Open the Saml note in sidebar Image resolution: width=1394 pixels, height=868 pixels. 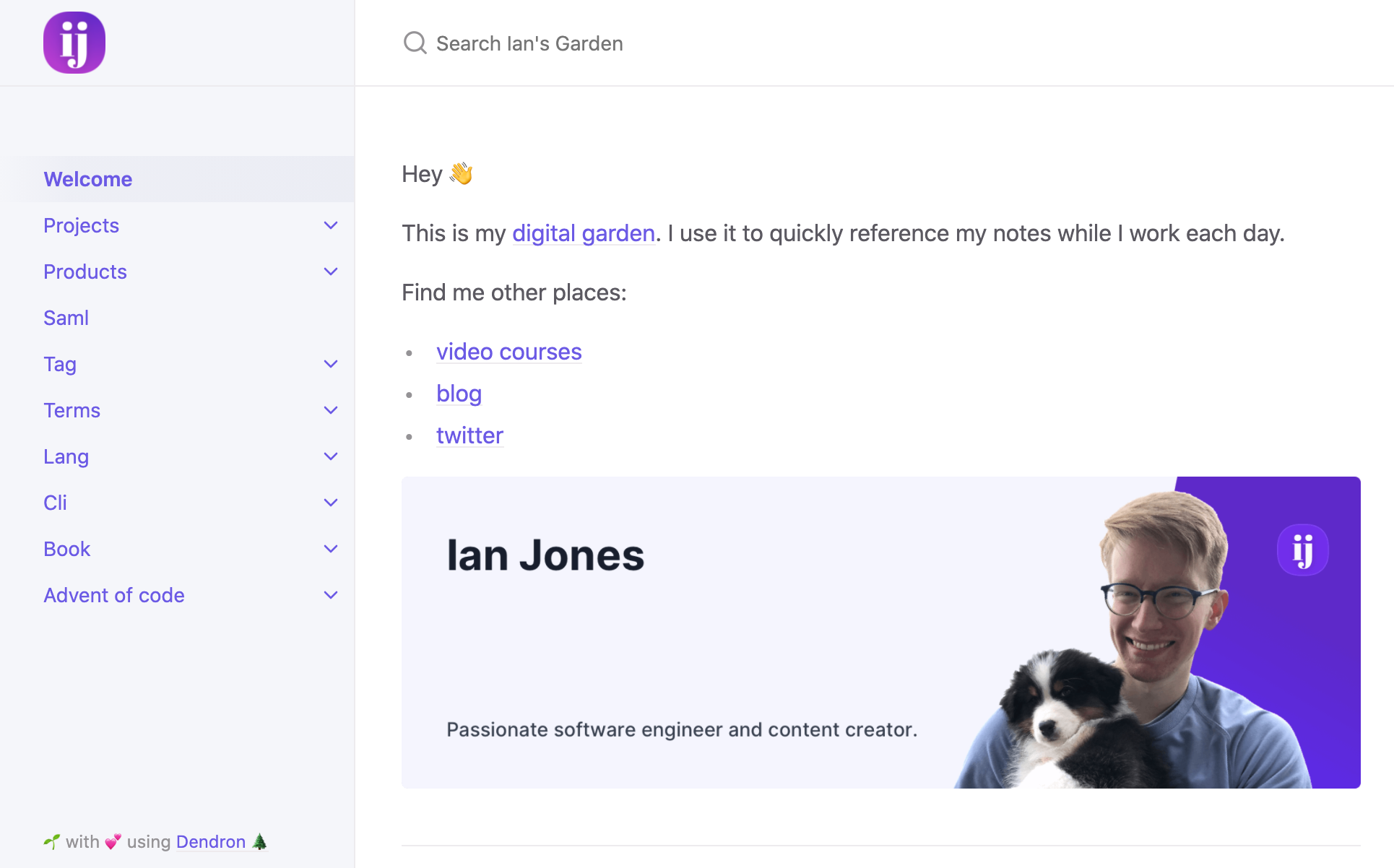coord(66,318)
